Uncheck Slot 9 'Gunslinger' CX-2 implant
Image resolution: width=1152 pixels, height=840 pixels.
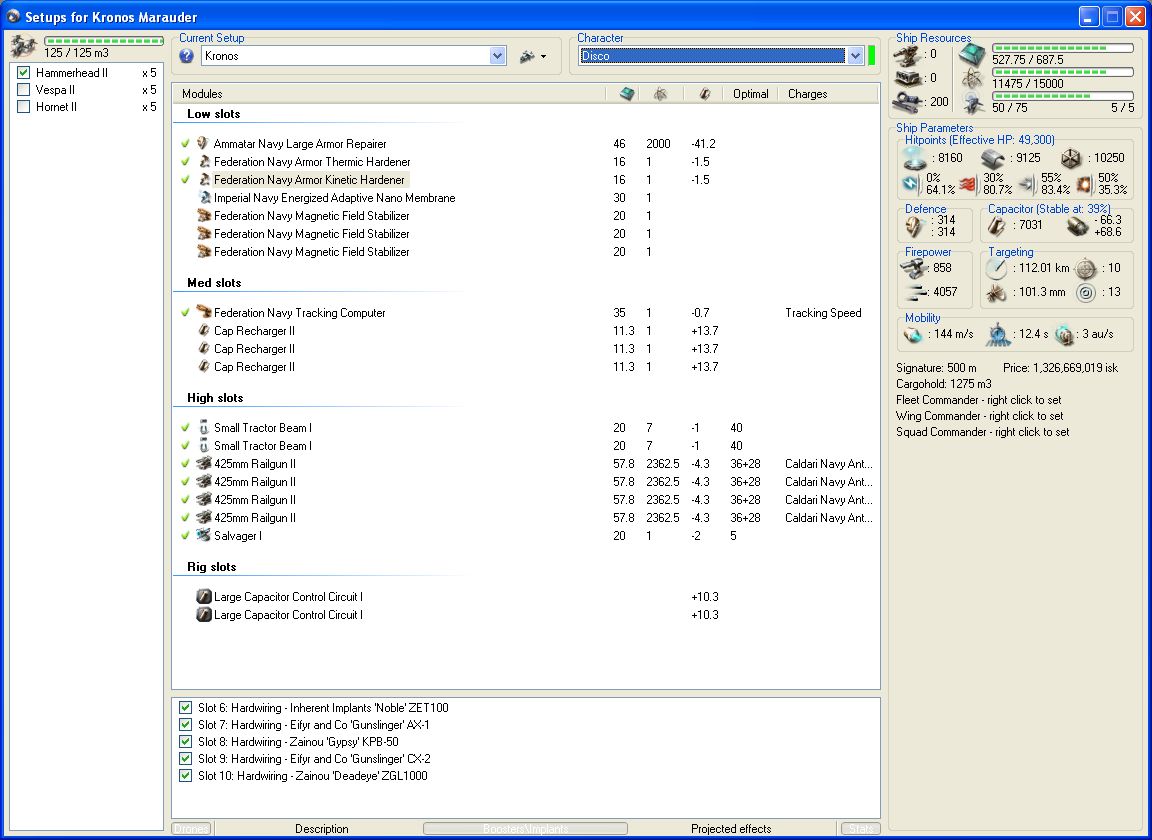[x=186, y=758]
